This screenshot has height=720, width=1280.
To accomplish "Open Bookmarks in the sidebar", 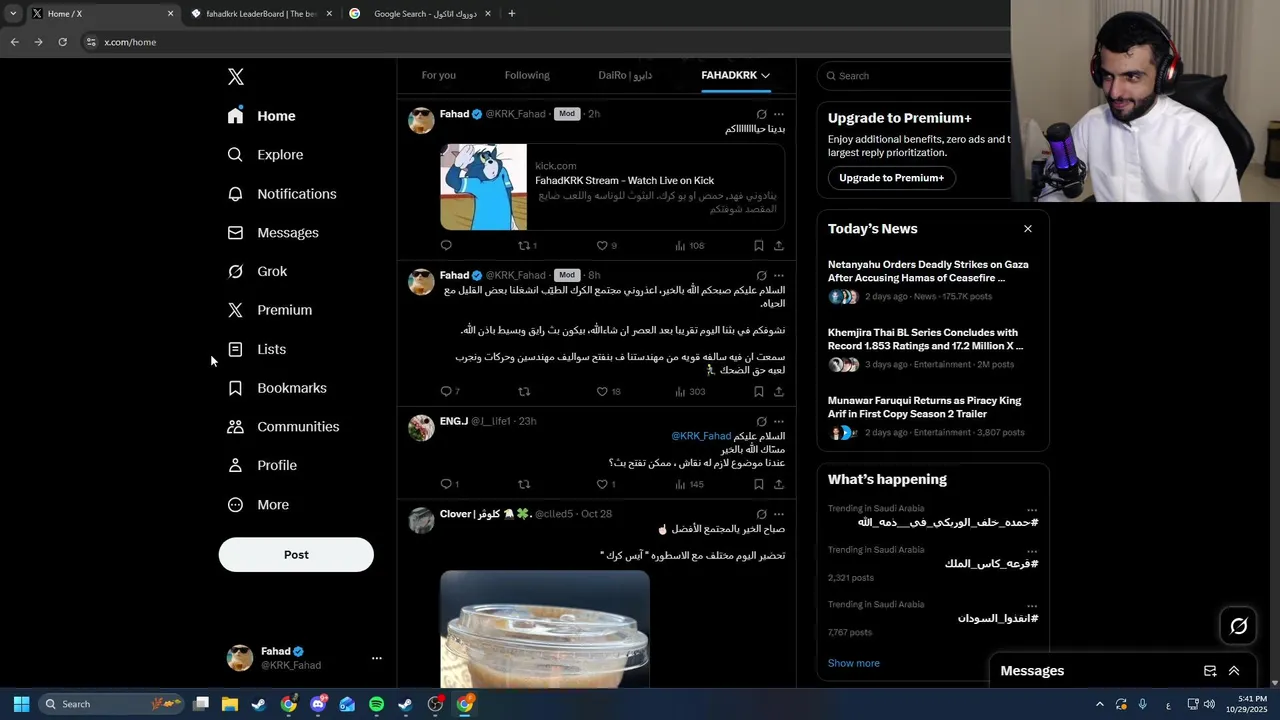I will [277, 388].
